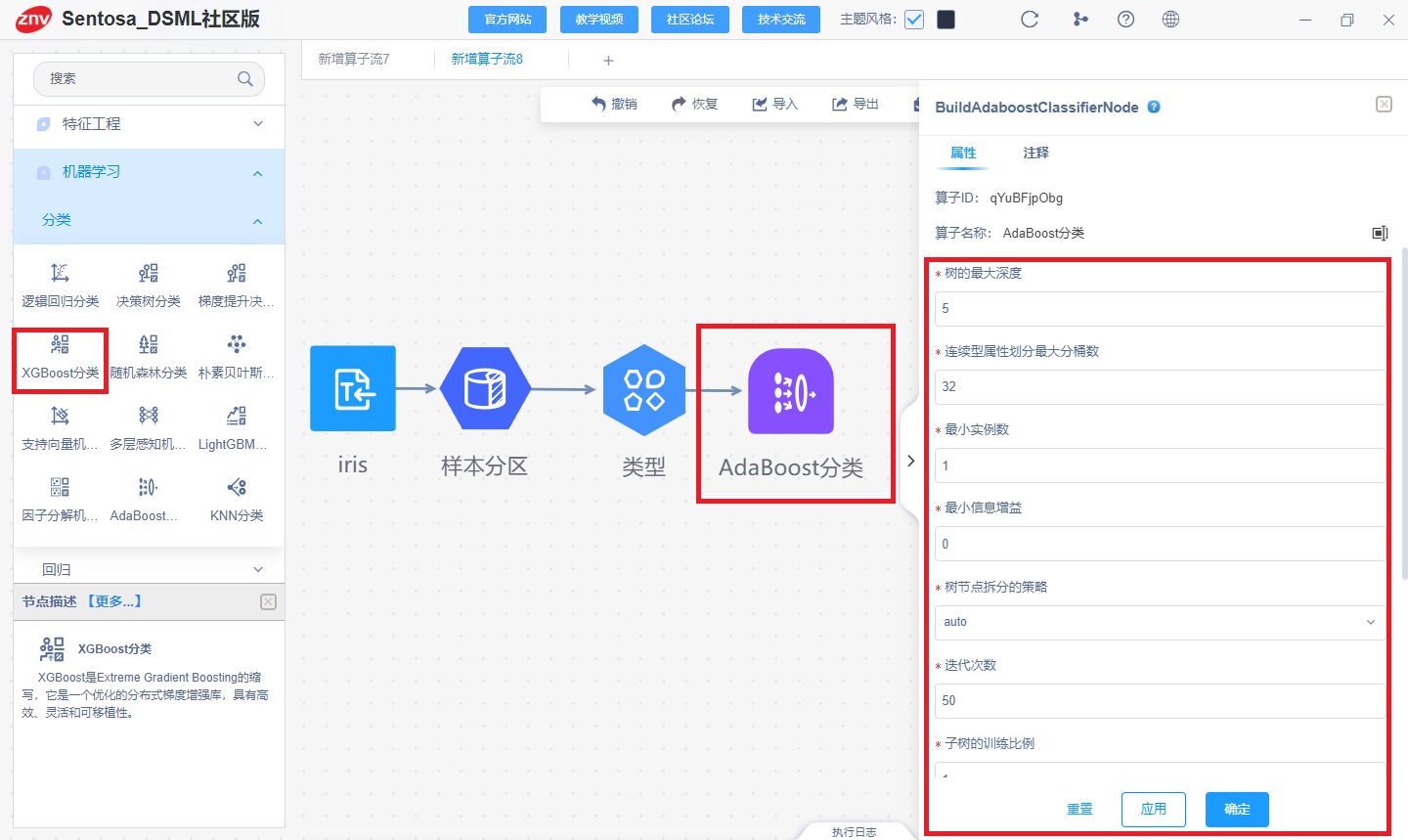Click the 撤销 toolbar button
This screenshot has width=1408, height=840.
(x=614, y=104)
